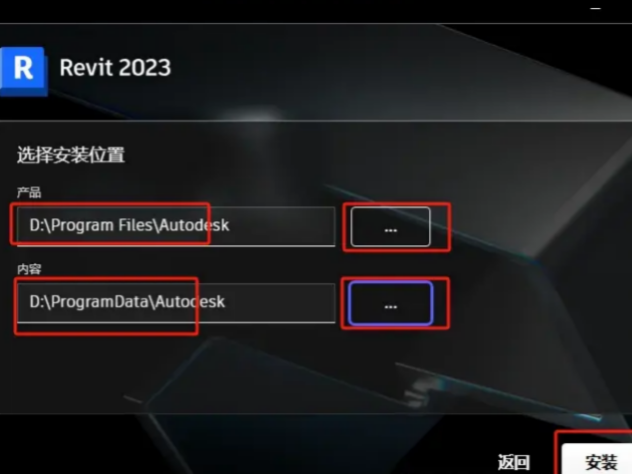The width and height of the screenshot is (632, 475).
Task: Click inside the 产品 path field
Action: click(x=176, y=226)
